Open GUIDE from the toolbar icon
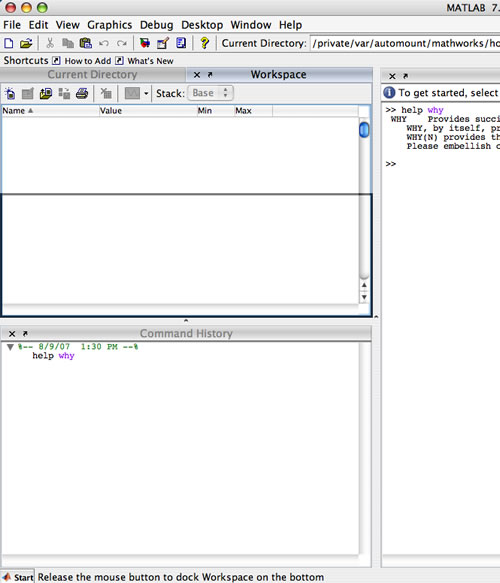This screenshot has width=500, height=583. pos(163,43)
